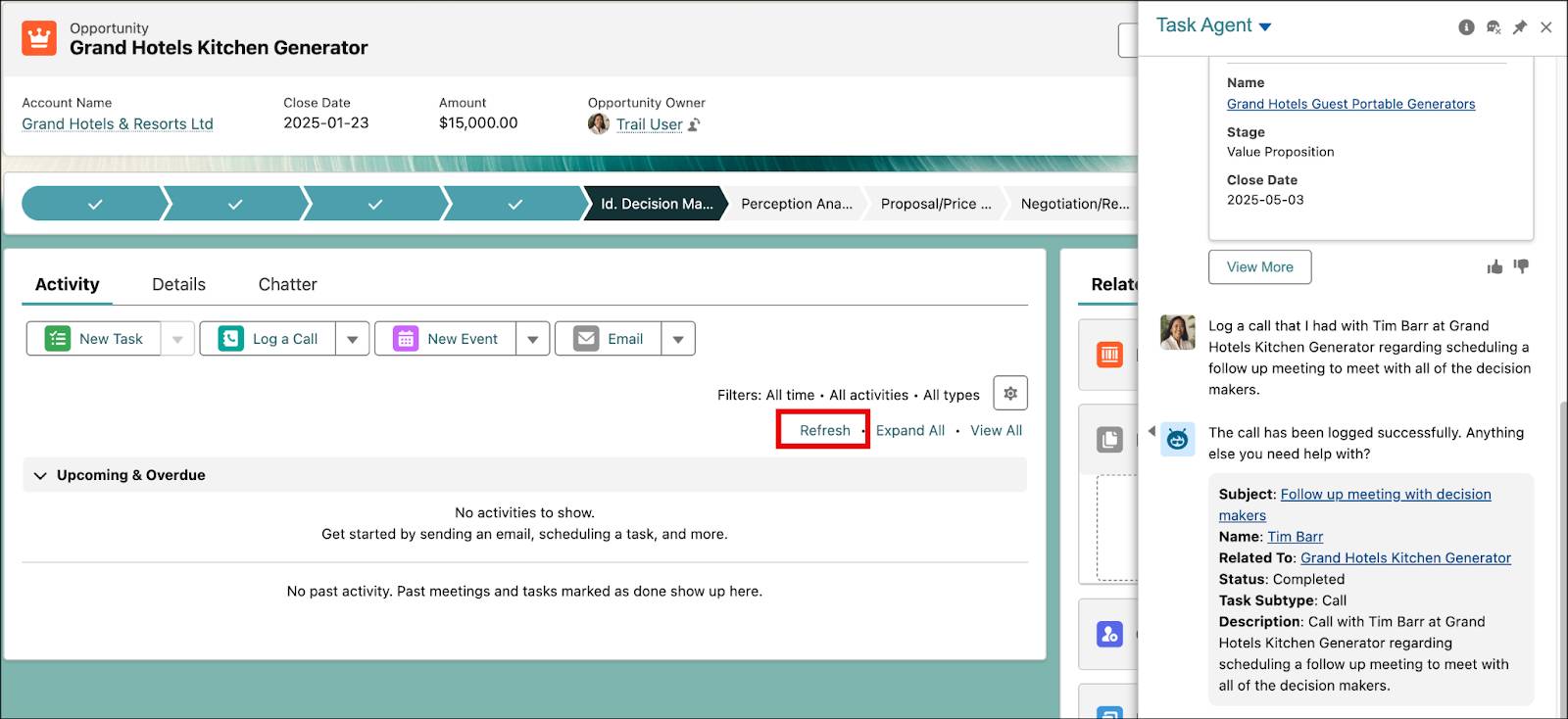Click the Refresh link
Screen dimensions: 1568x719
pyautogui.click(x=824, y=430)
